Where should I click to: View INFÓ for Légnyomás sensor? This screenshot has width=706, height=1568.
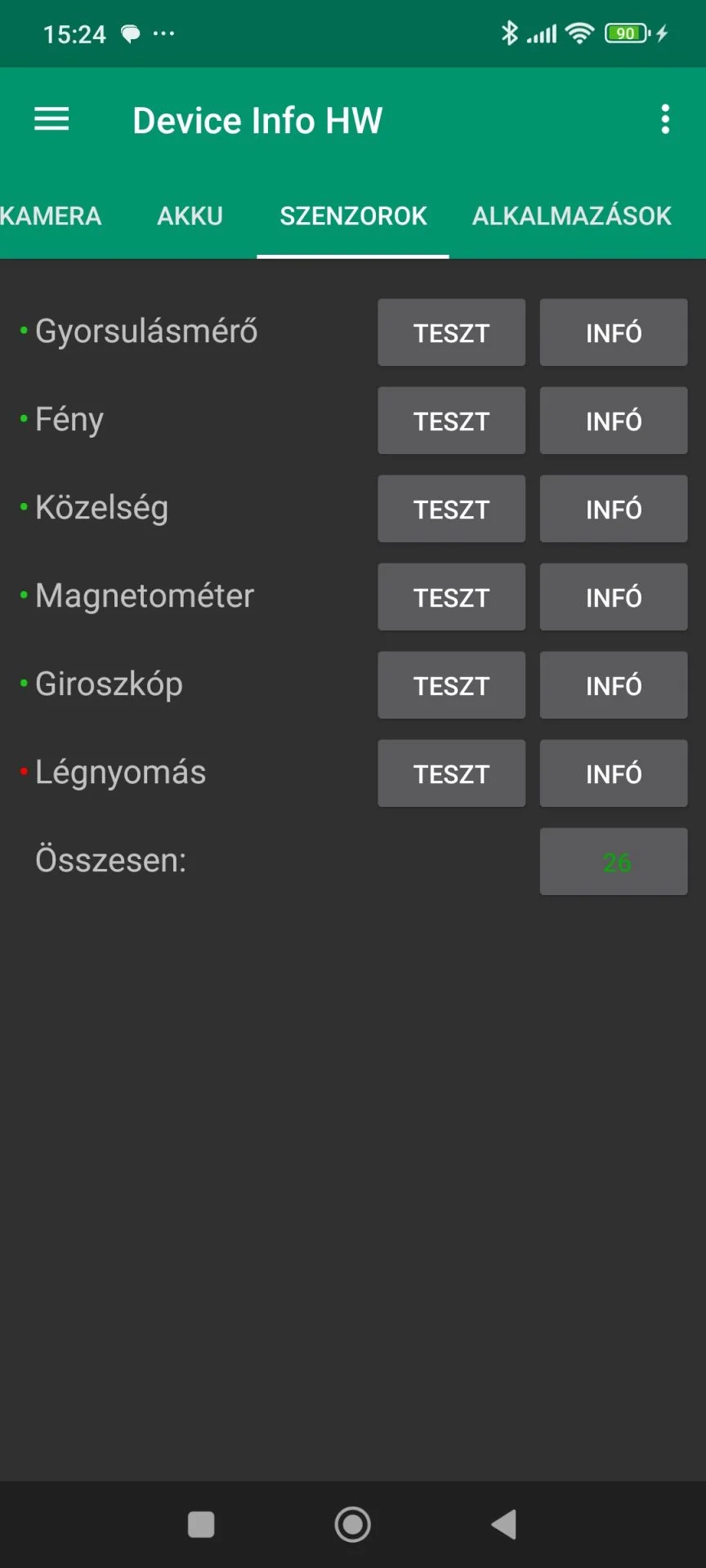[613, 773]
